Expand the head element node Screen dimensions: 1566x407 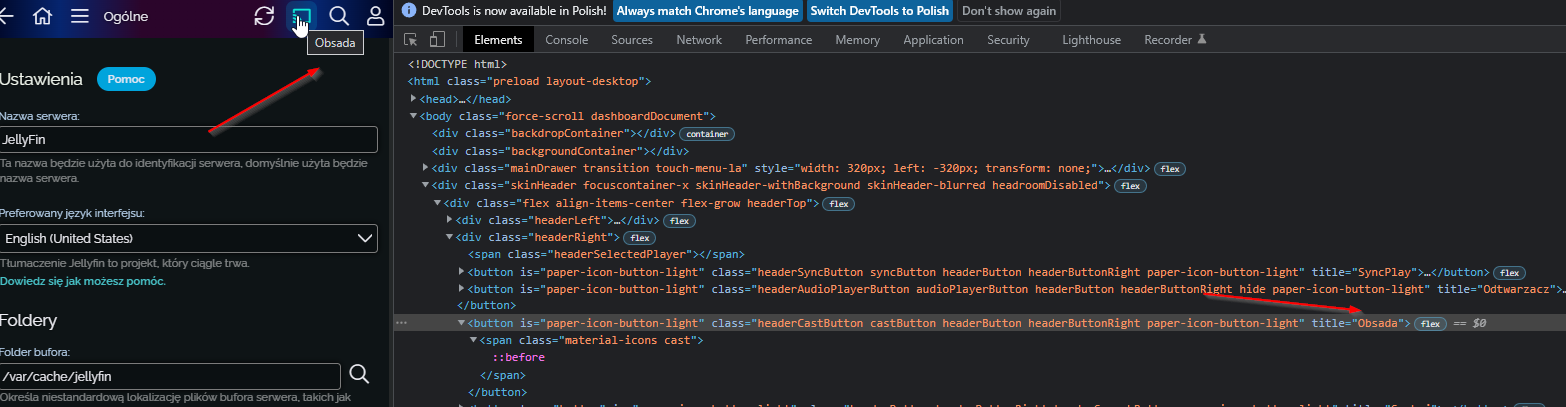point(414,99)
